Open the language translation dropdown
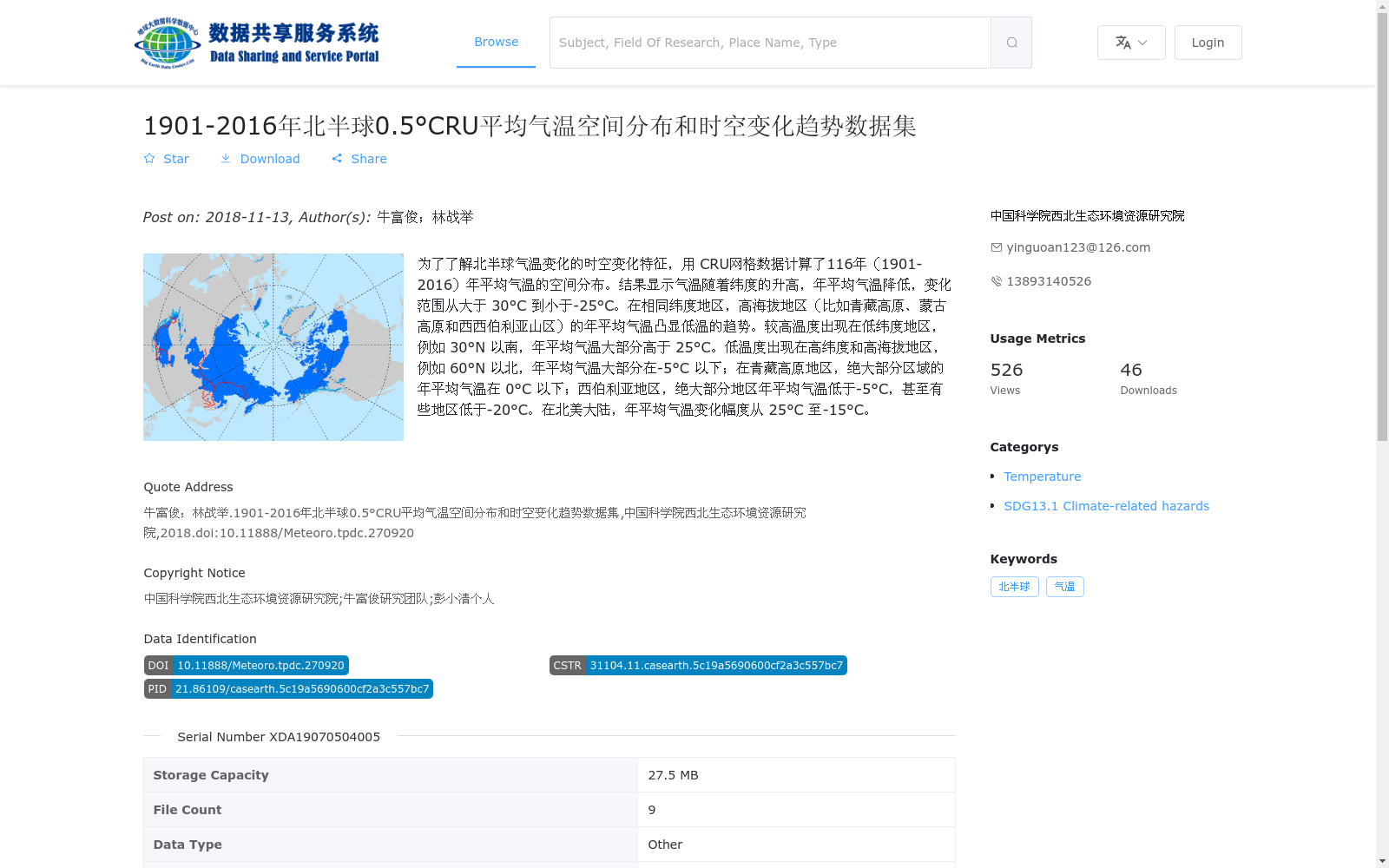 1131,43
